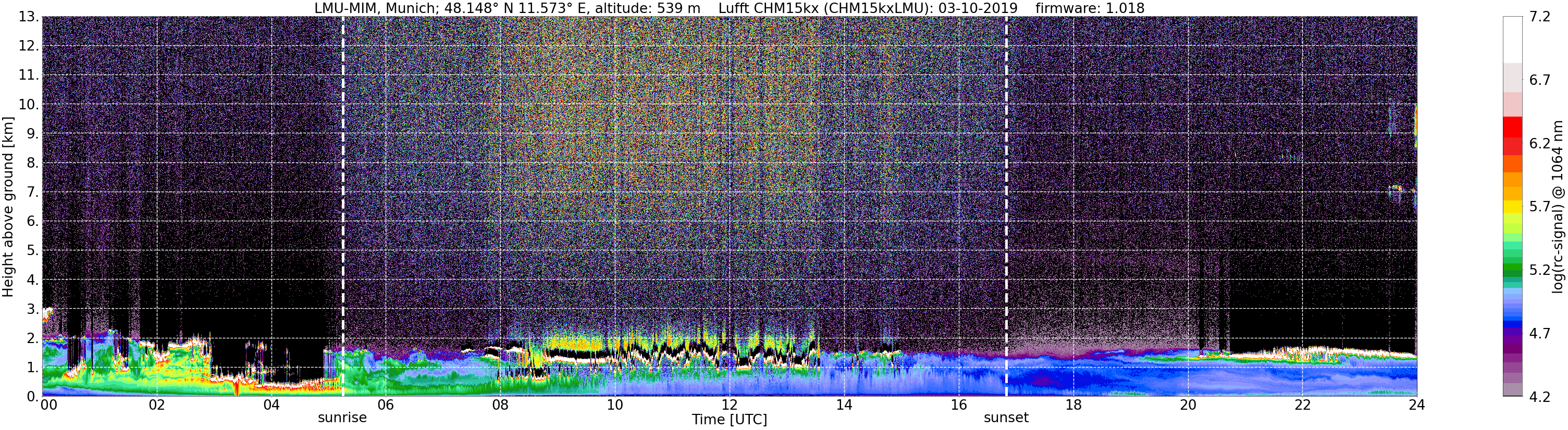This screenshot has width=1568, height=430.
Task: Click the '24' time axis tick label
Action: [1416, 405]
